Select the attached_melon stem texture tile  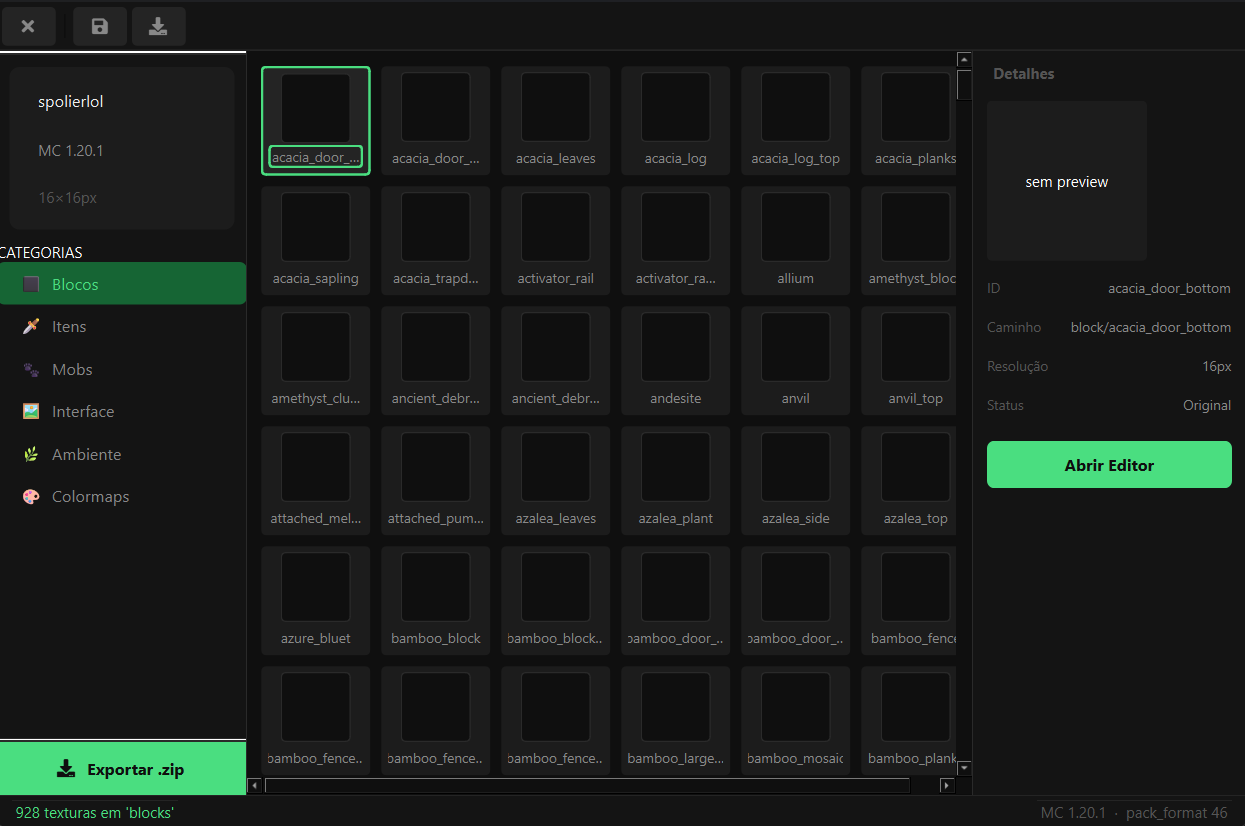316,481
